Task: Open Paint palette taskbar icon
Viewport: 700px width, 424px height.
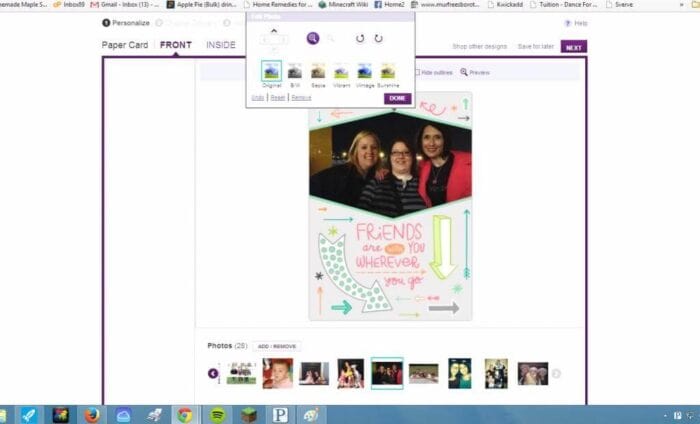Action: coord(311,415)
